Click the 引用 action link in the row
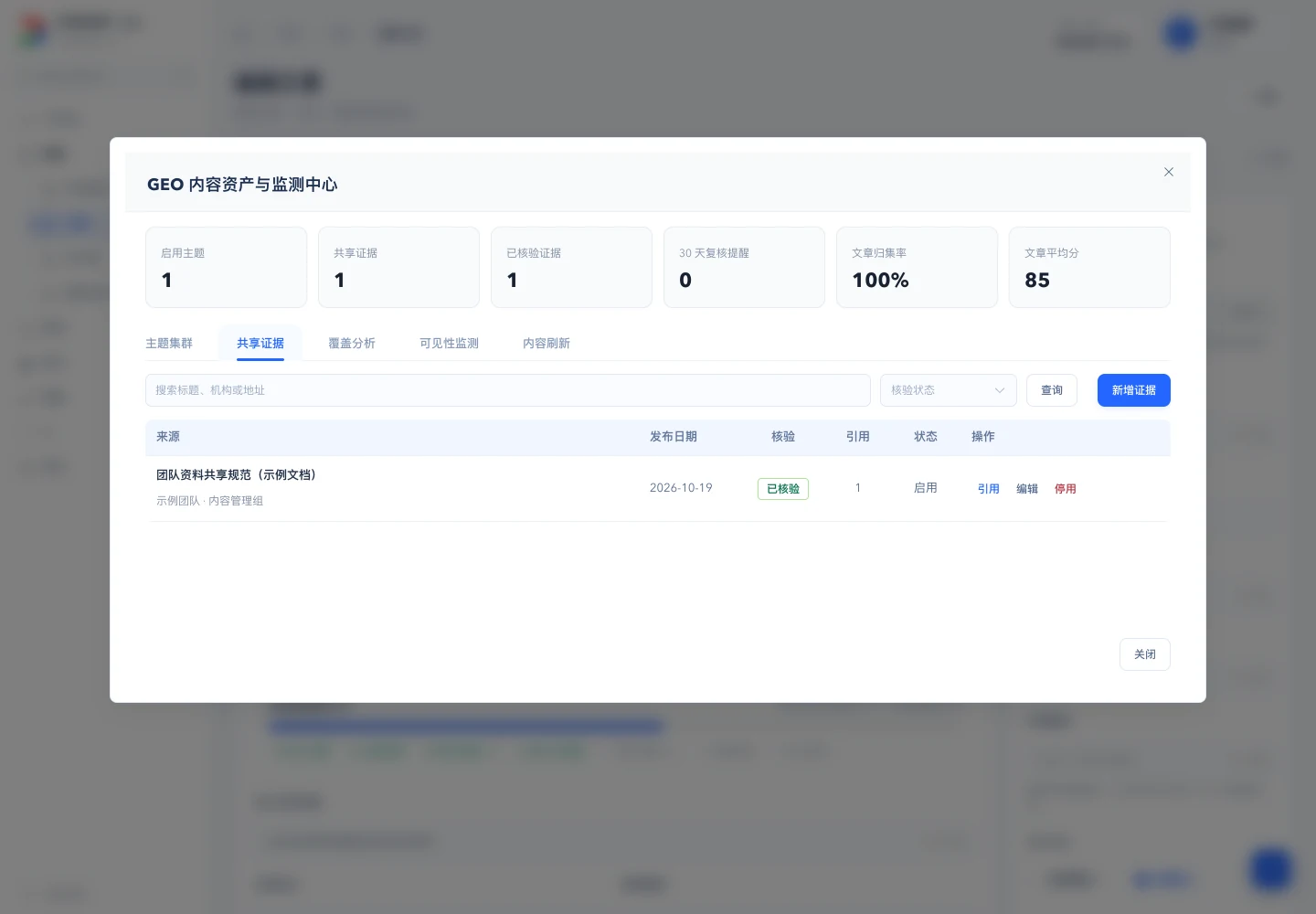 989,489
